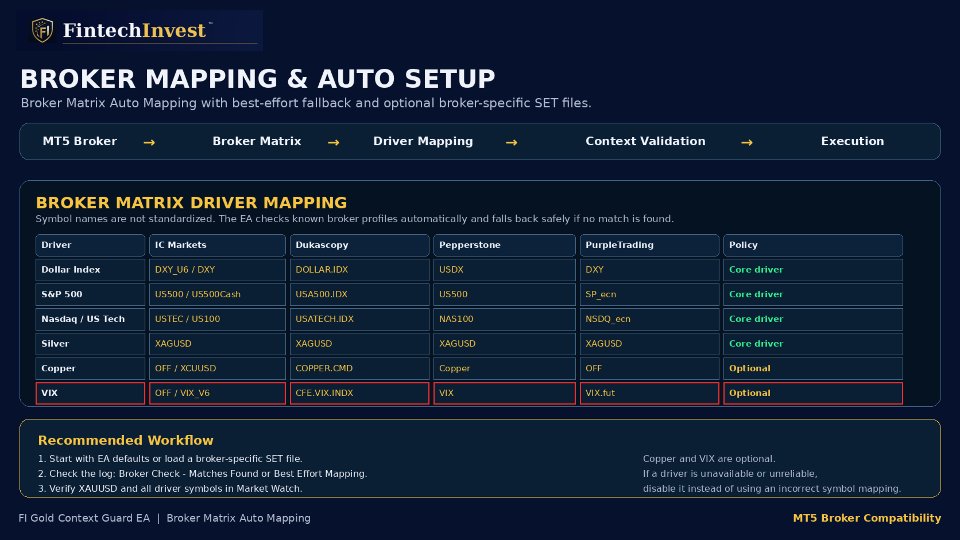Select the Copper row label
Screen dimensions: 960x540
(90, 369)
